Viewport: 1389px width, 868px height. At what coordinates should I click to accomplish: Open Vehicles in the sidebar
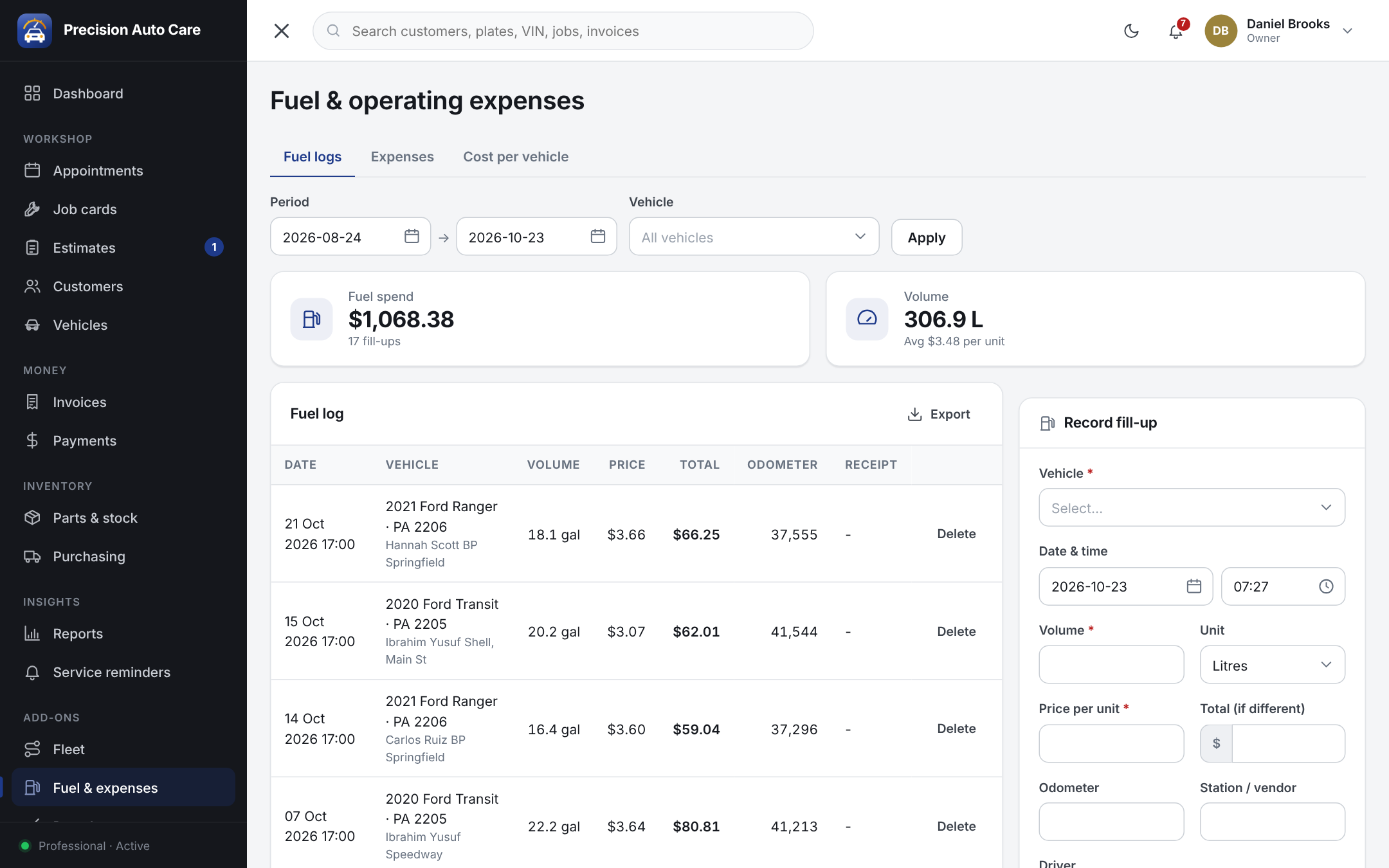(123, 325)
